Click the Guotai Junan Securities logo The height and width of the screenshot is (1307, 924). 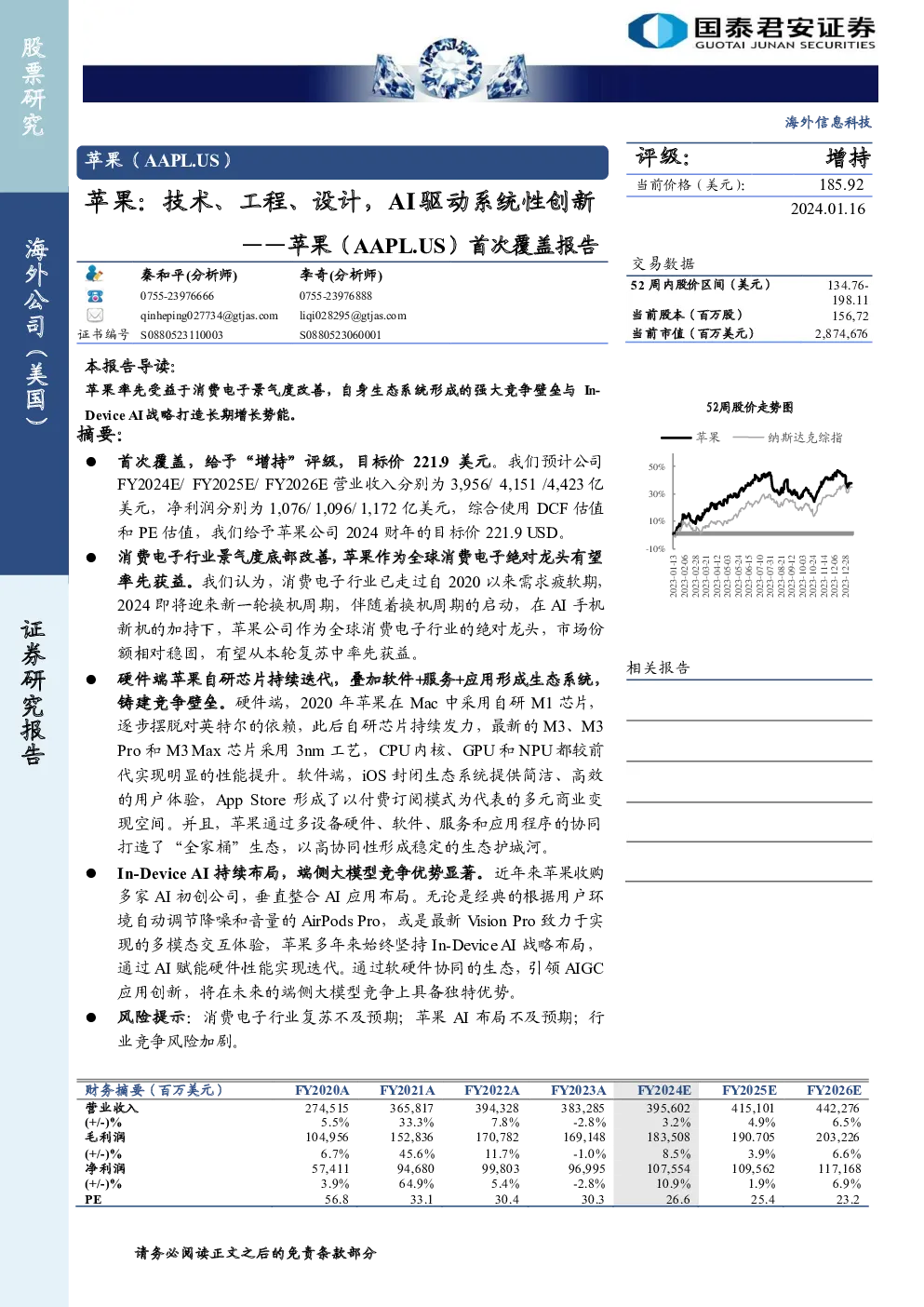tap(752, 31)
